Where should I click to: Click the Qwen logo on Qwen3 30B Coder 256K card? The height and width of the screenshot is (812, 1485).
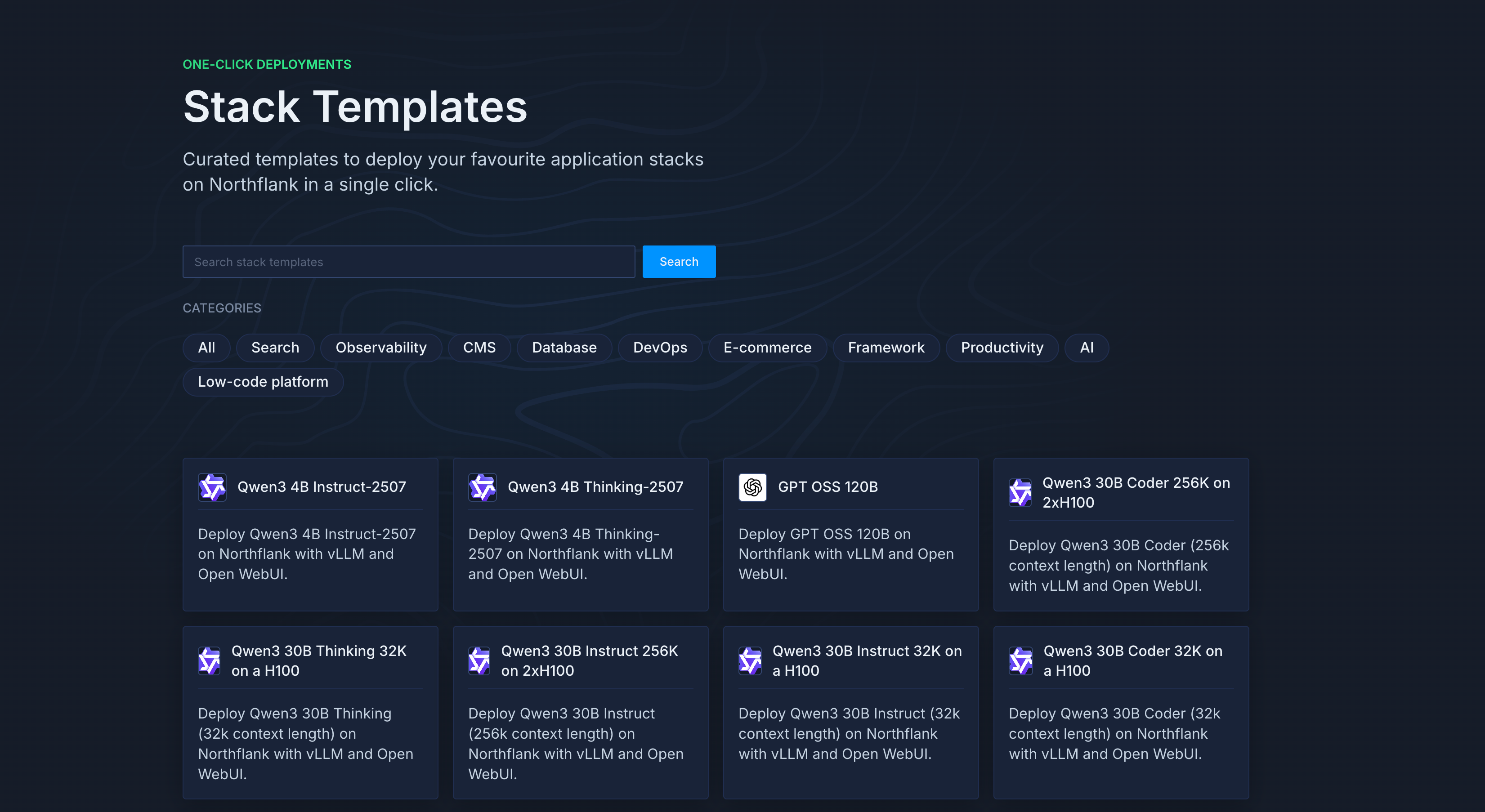[x=1020, y=493]
